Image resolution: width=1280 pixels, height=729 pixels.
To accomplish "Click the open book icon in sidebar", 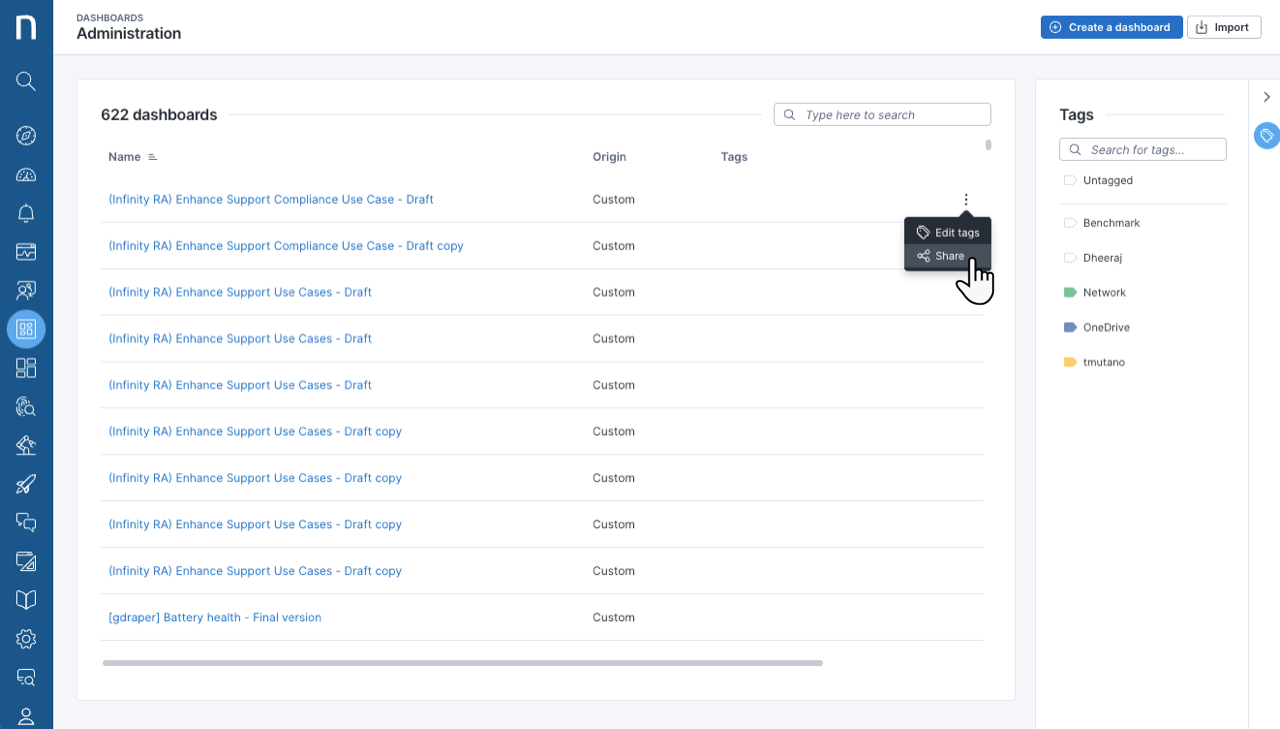I will click(x=26, y=599).
